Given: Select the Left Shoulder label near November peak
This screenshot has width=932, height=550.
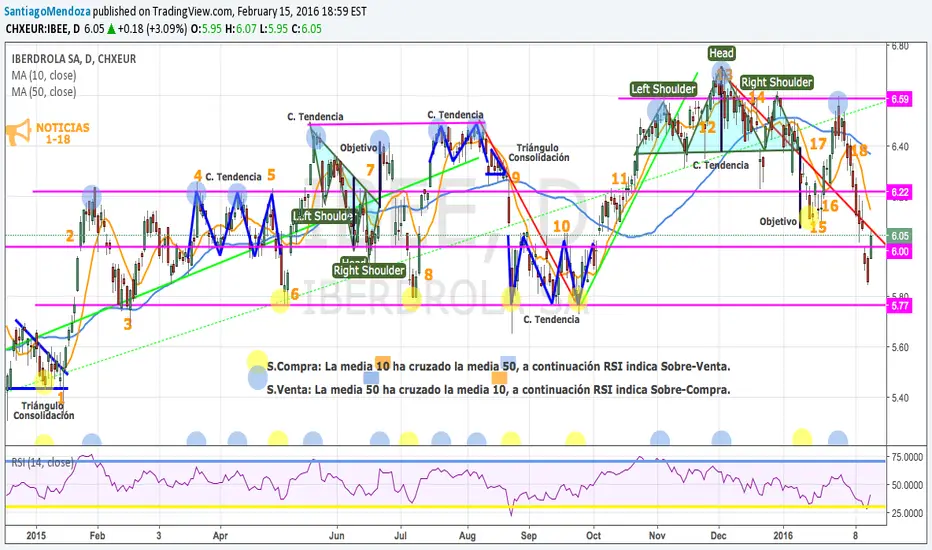Looking at the screenshot, I should (663, 89).
